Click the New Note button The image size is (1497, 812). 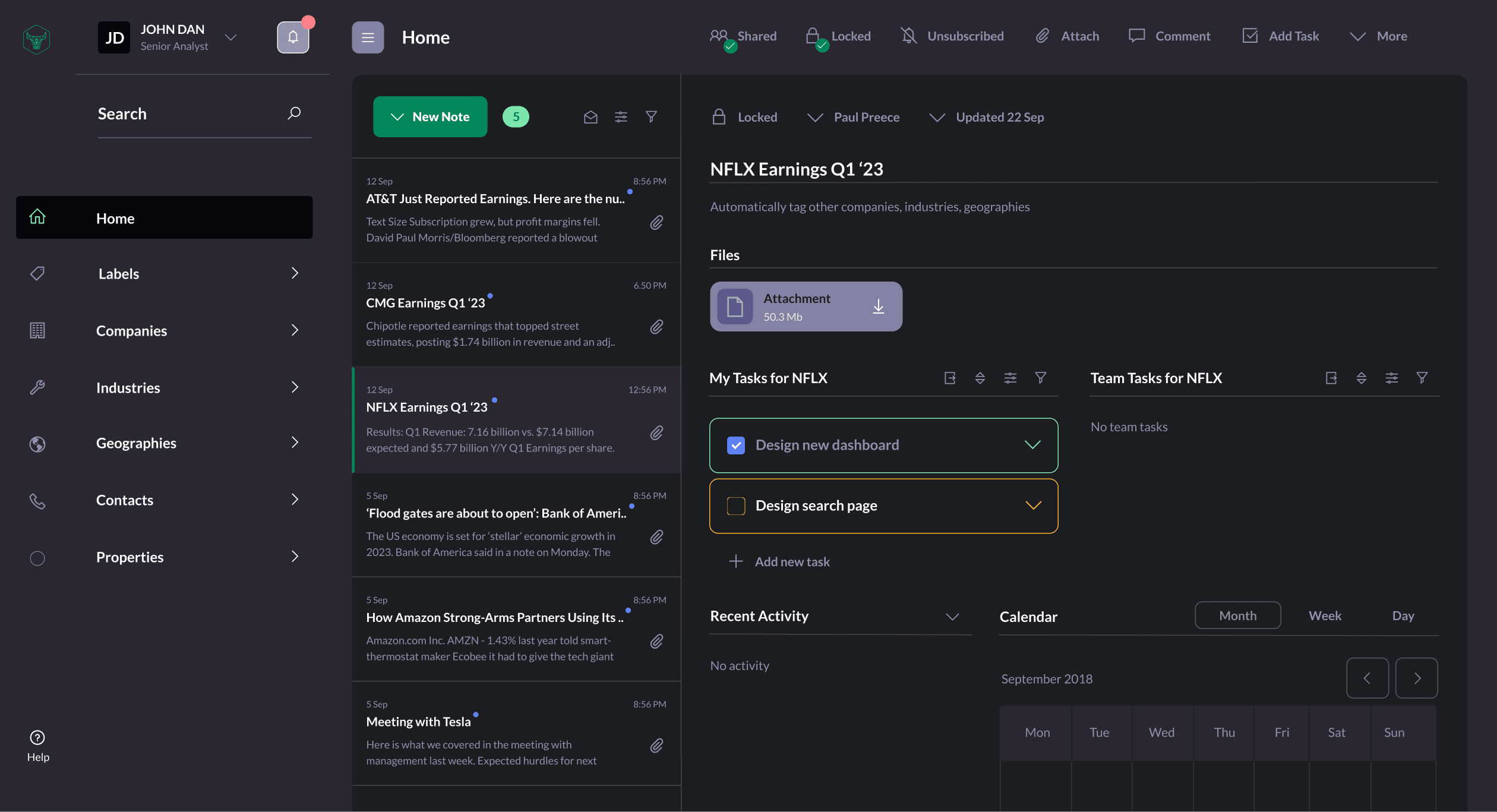point(430,117)
